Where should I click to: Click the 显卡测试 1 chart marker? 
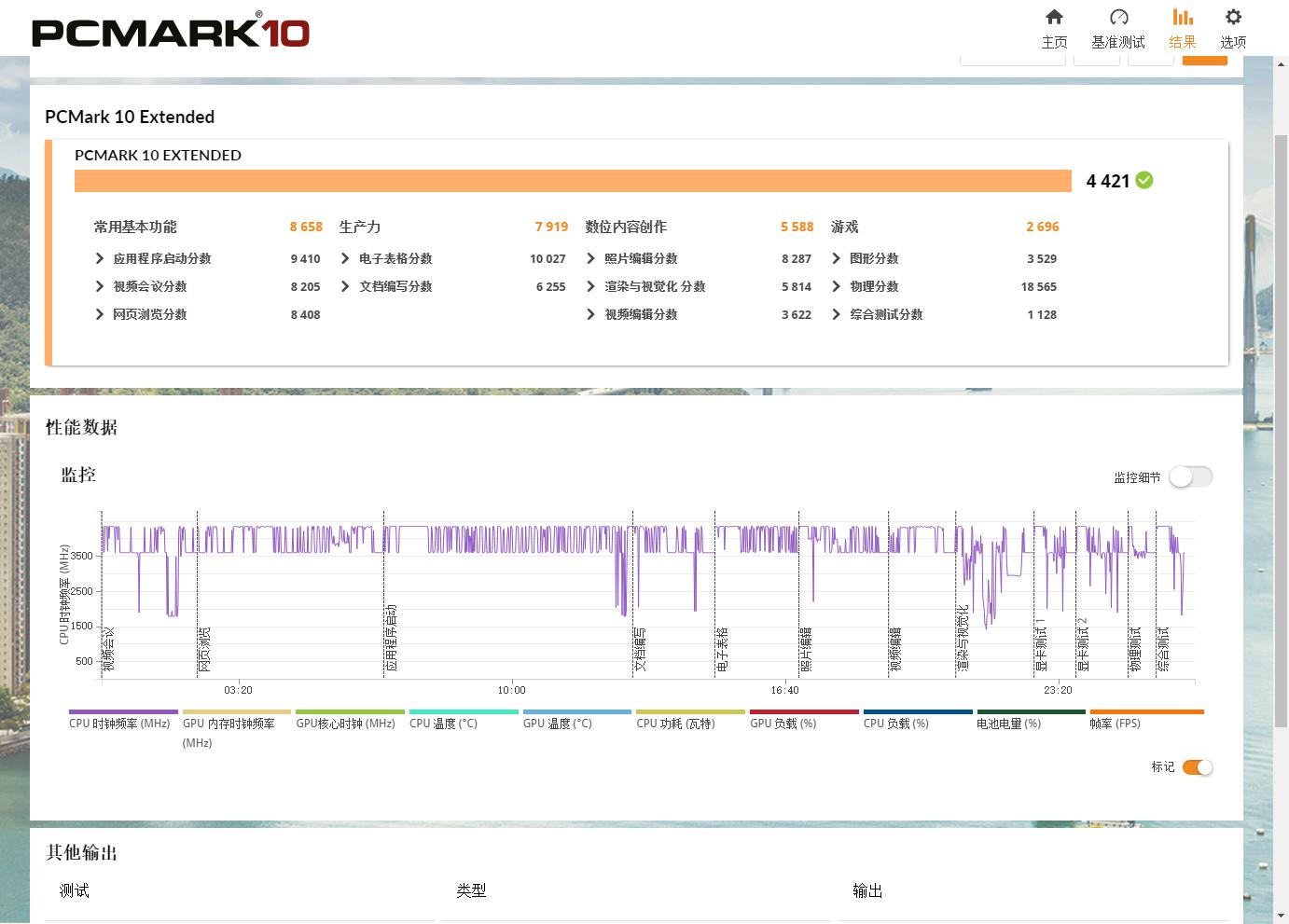pos(1041,644)
